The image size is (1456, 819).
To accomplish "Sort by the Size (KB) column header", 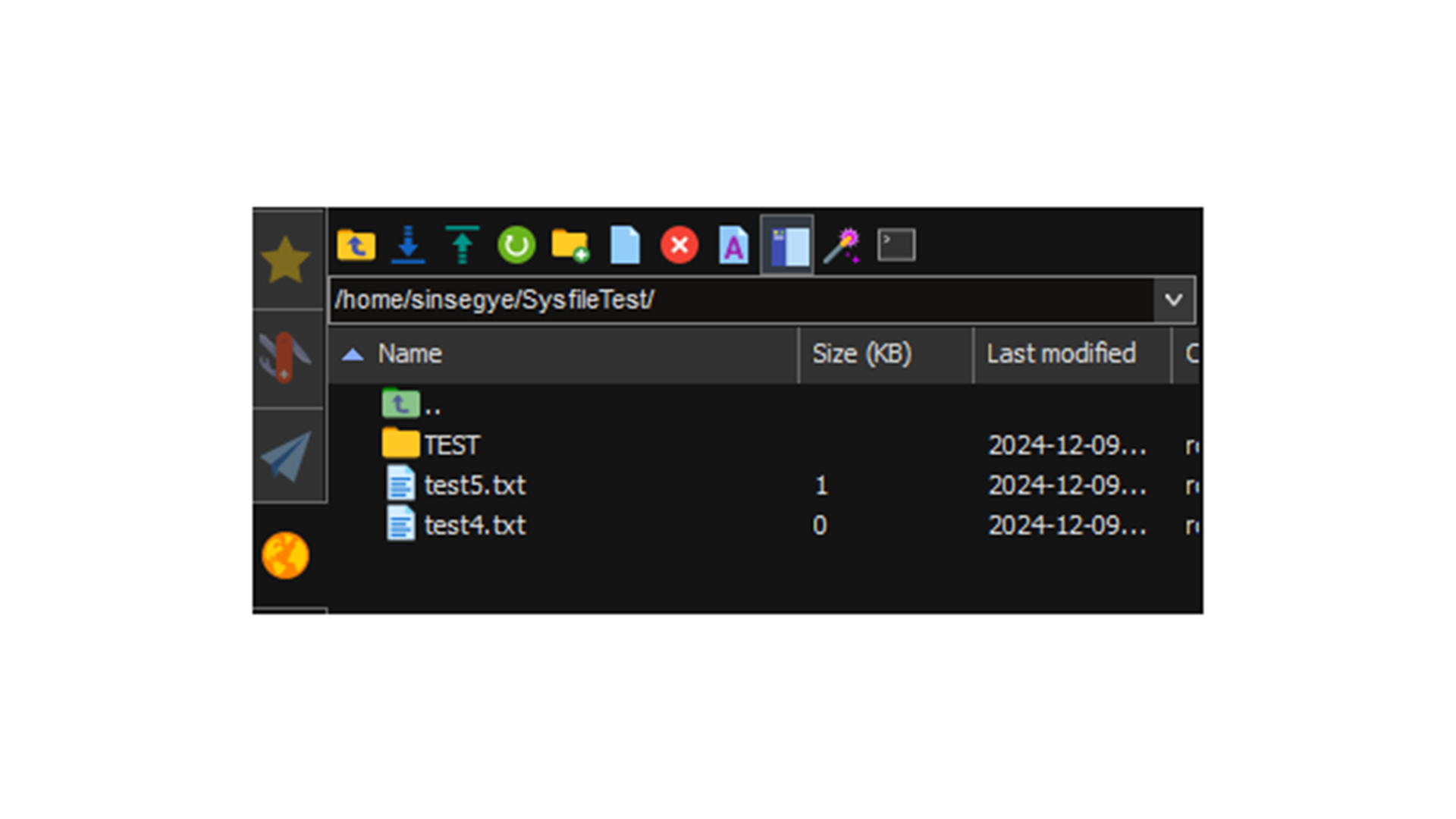I will click(861, 353).
